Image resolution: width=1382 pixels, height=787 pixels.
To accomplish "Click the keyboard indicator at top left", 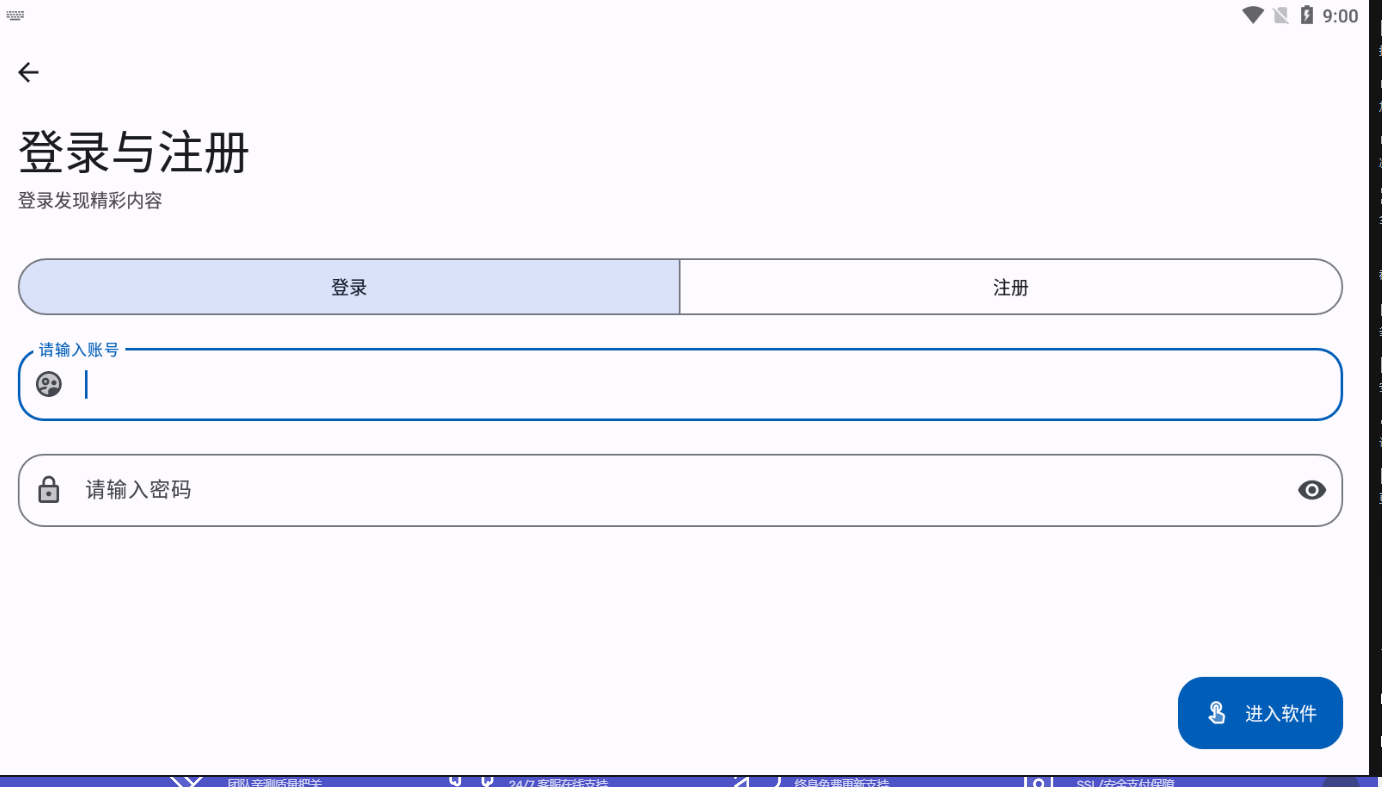I will coord(14,14).
